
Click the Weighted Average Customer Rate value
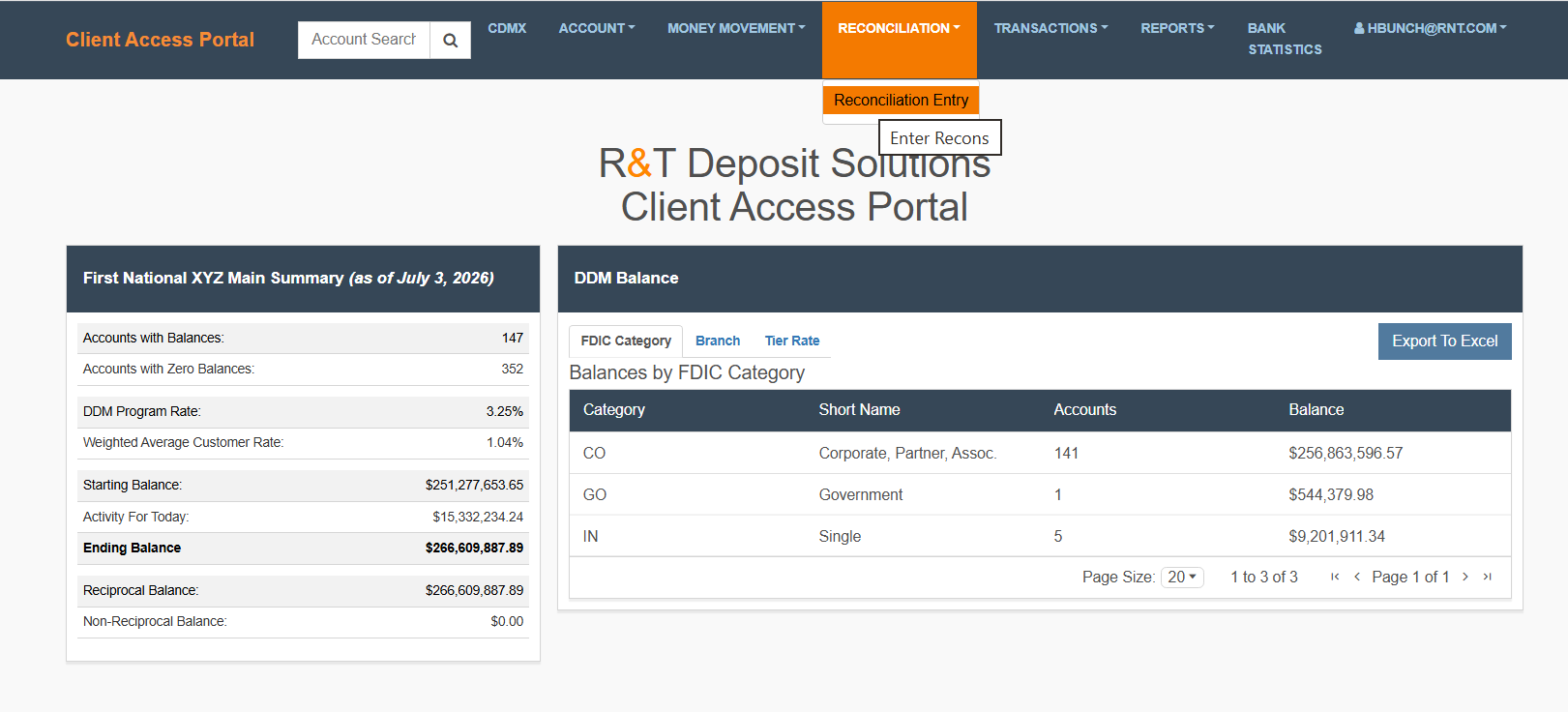(504, 442)
